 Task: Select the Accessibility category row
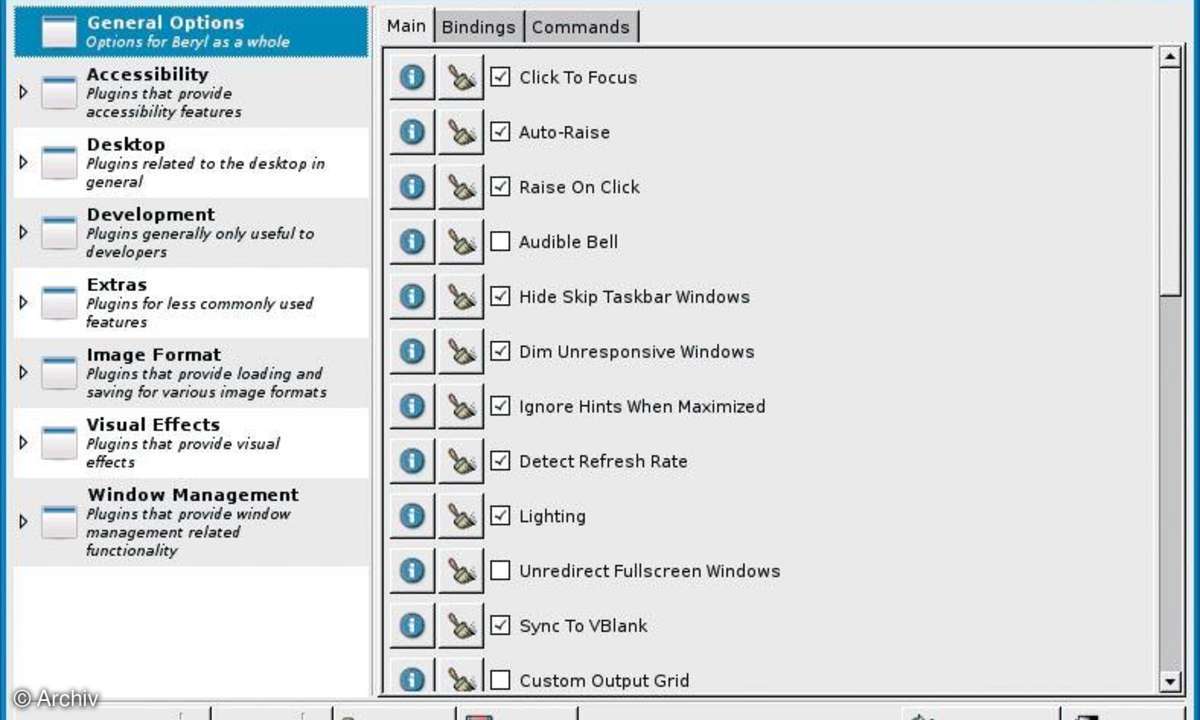pos(191,92)
